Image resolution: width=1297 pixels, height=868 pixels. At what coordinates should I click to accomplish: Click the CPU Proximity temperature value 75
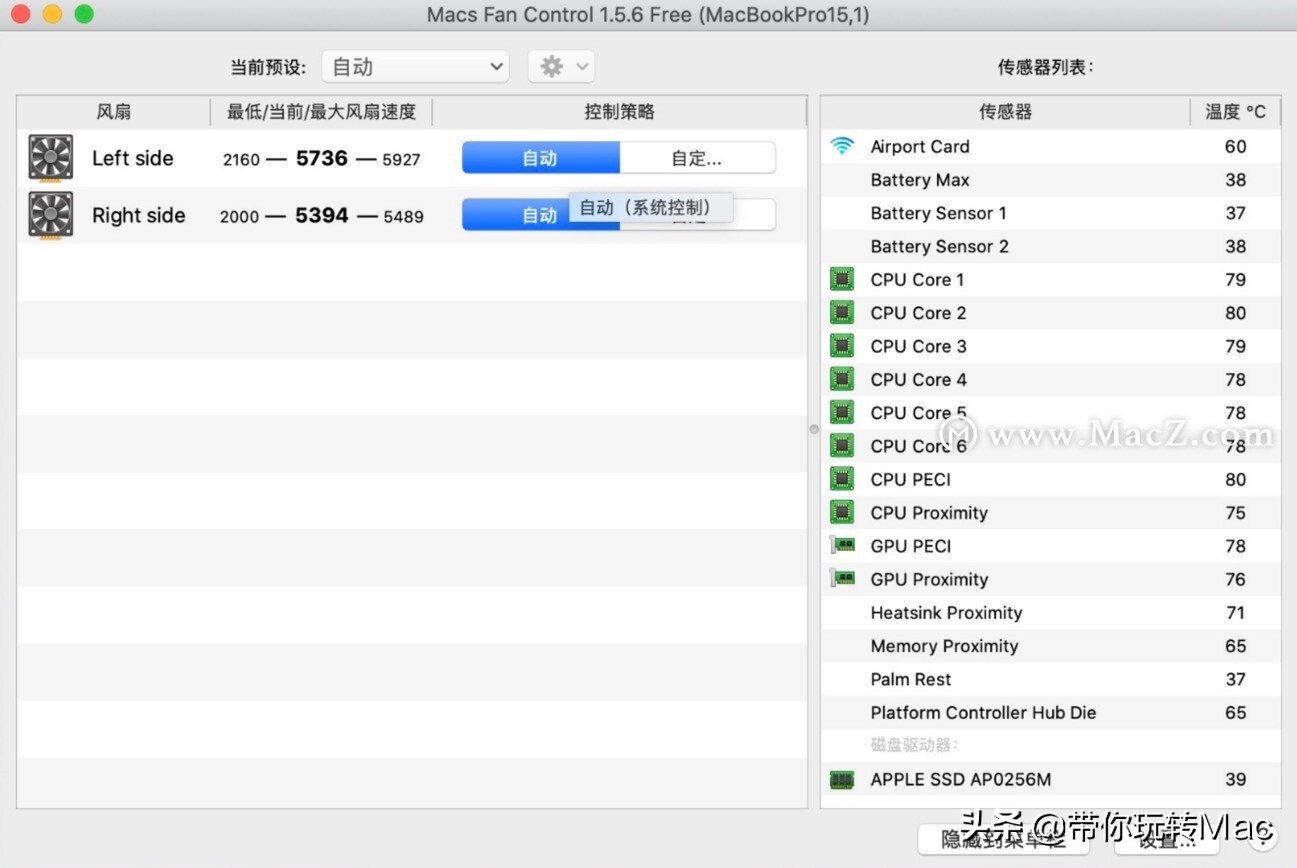click(1236, 513)
